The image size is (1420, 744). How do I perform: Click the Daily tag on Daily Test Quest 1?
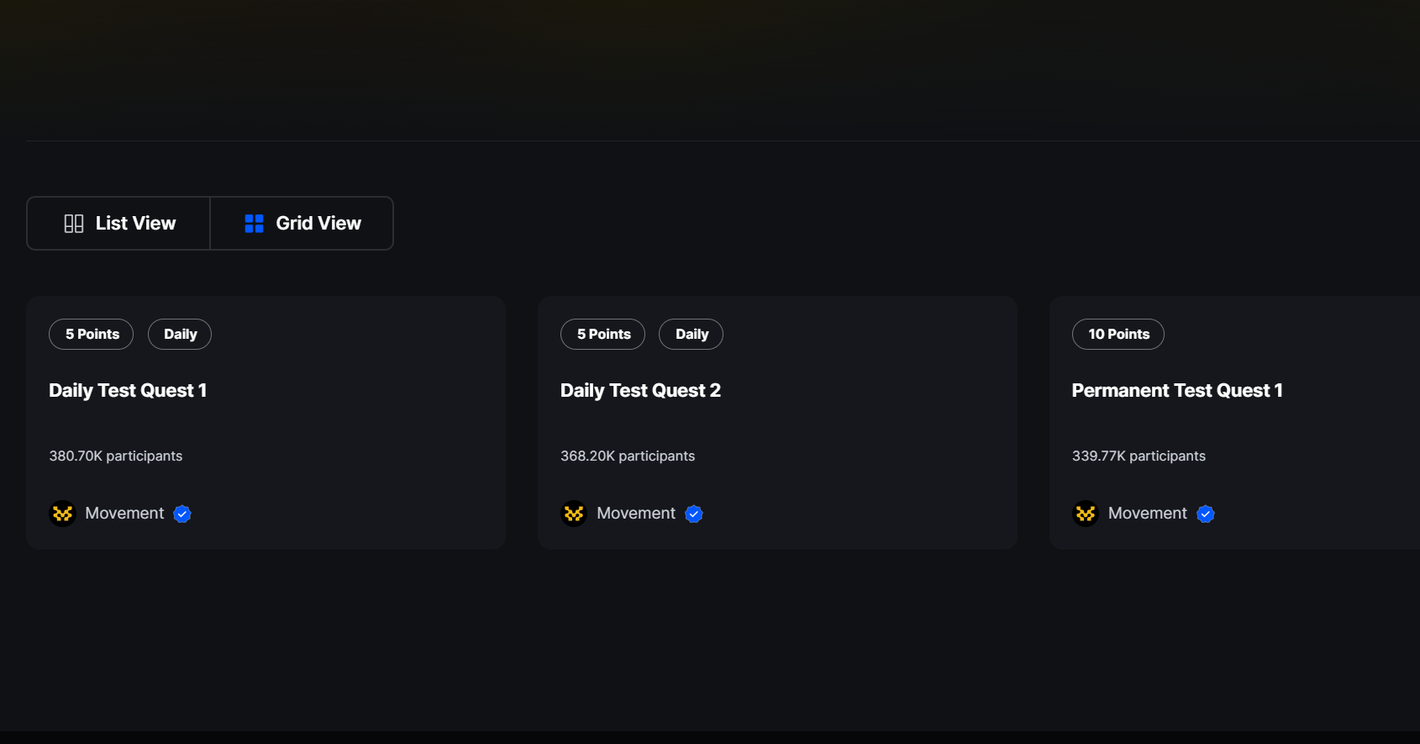(x=180, y=334)
